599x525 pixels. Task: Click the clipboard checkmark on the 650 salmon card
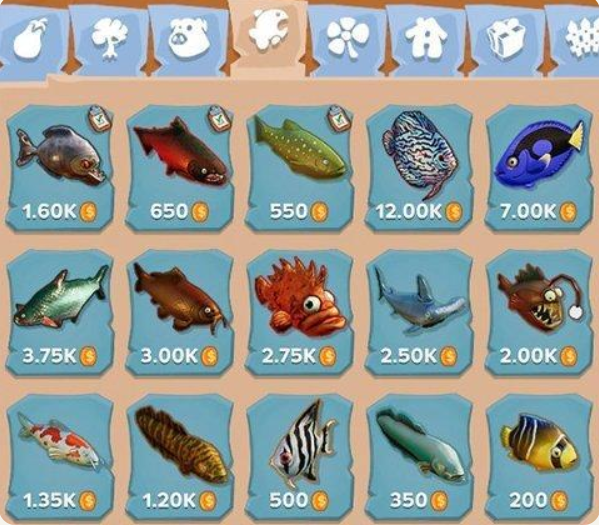click(219, 119)
